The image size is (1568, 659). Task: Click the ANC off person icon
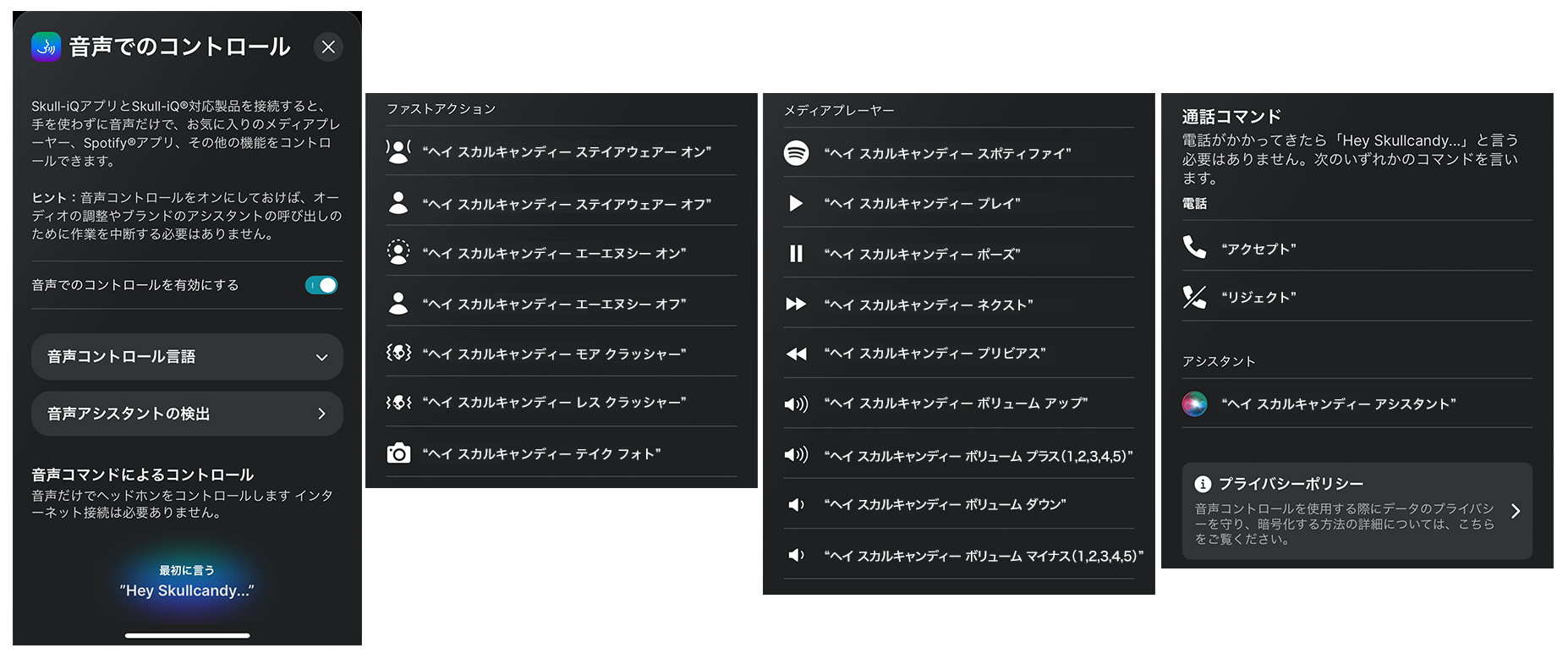click(x=398, y=303)
